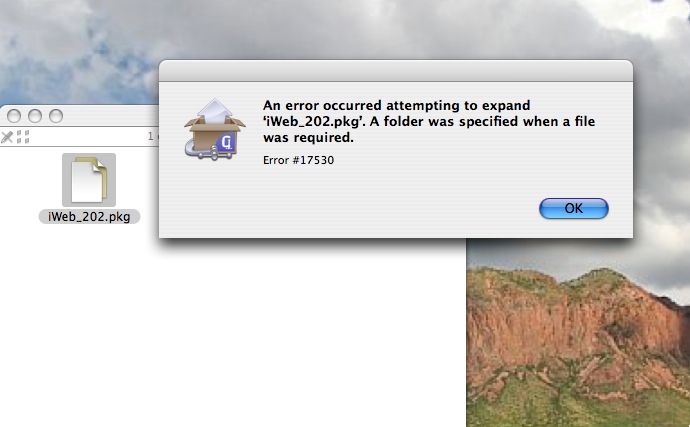Click 'iWeb_202.pkg' name inside the error message

point(312,121)
